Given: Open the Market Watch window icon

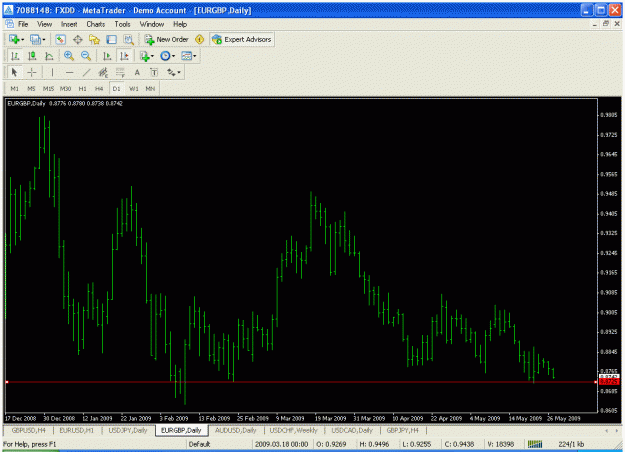Looking at the screenshot, I should pyautogui.click(x=61, y=39).
